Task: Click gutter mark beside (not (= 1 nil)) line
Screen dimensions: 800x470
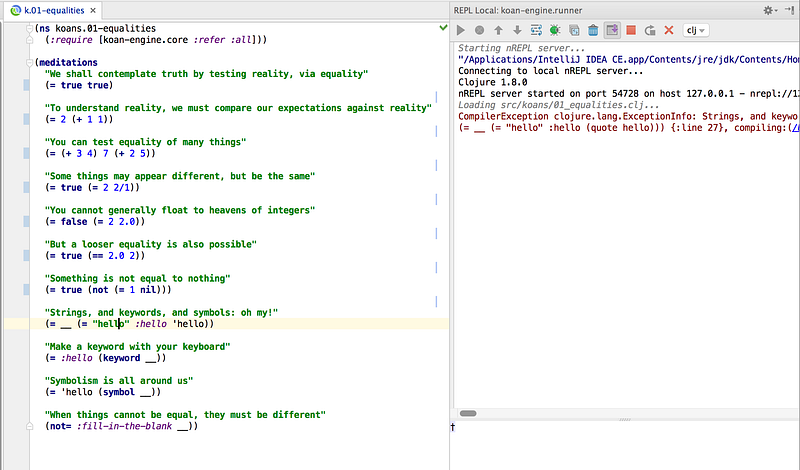Action: click(27, 290)
